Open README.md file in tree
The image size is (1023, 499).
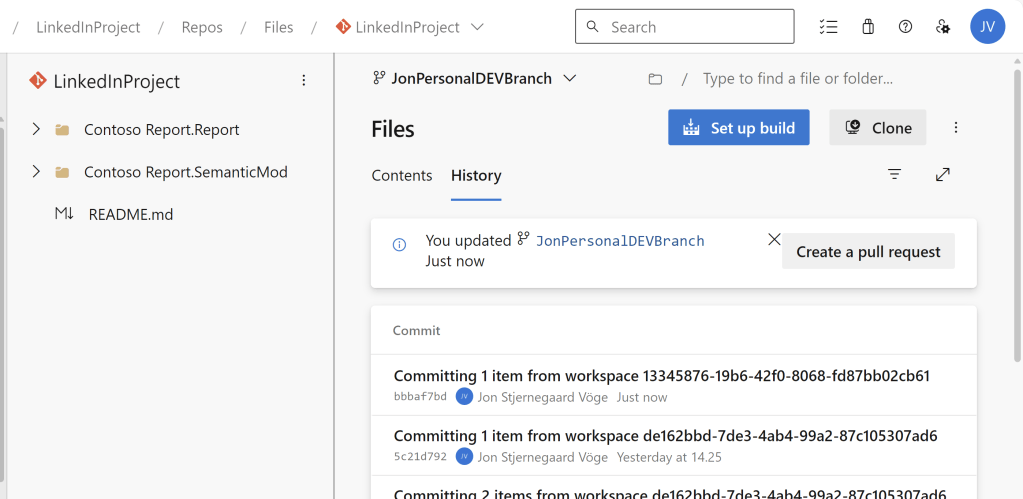pos(130,214)
